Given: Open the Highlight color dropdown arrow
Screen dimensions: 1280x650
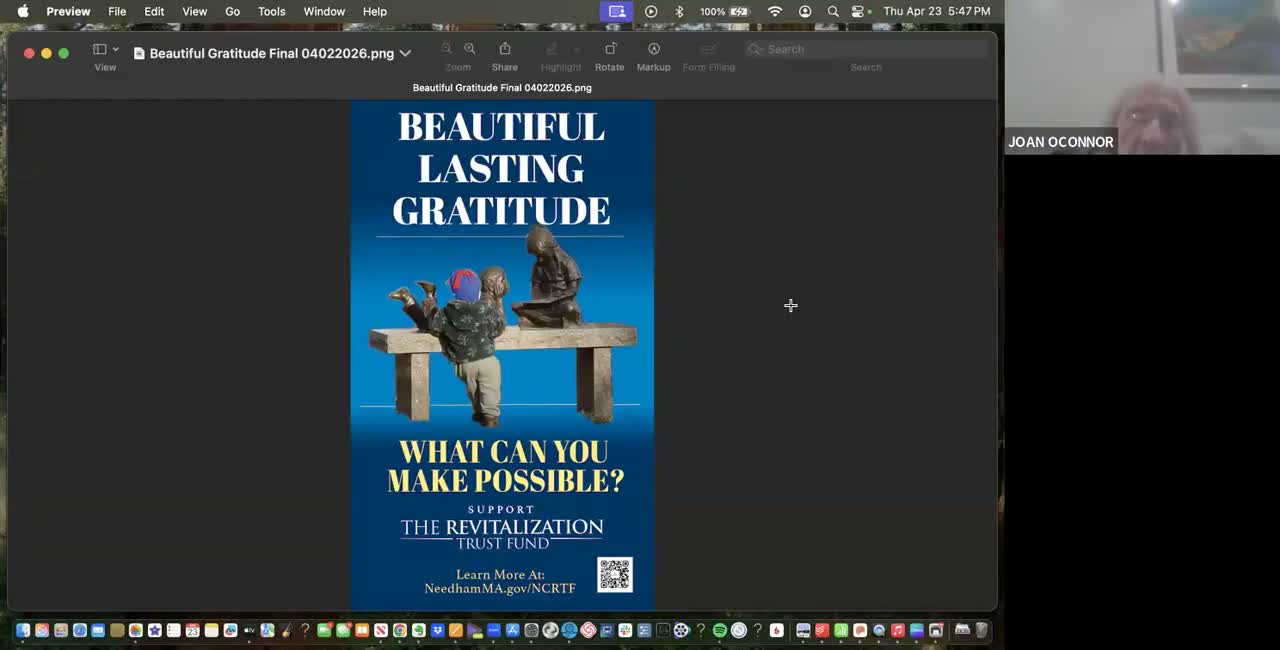Looking at the screenshot, I should 576,49.
